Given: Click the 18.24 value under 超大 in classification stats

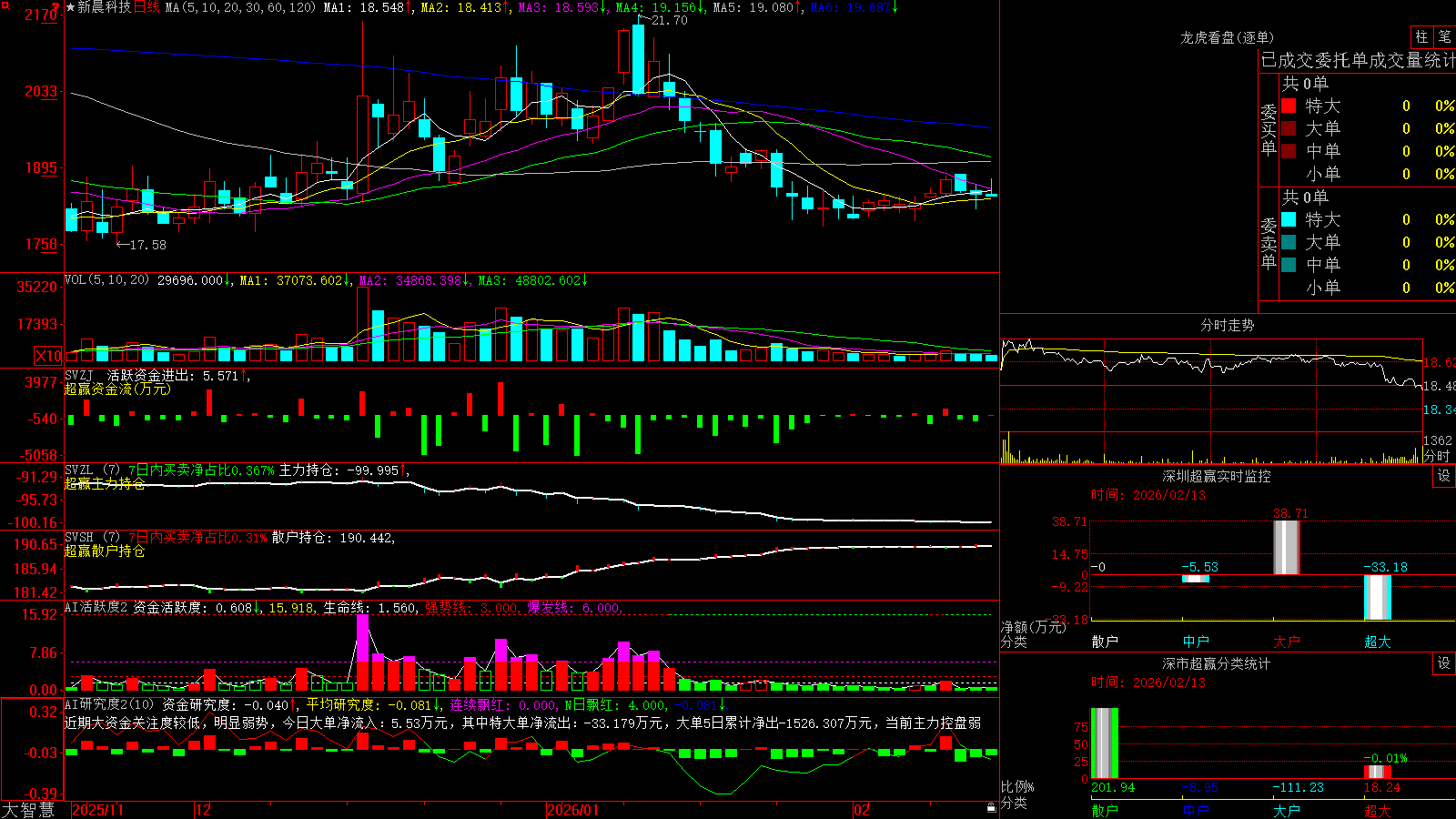Looking at the screenshot, I should point(1382,787).
